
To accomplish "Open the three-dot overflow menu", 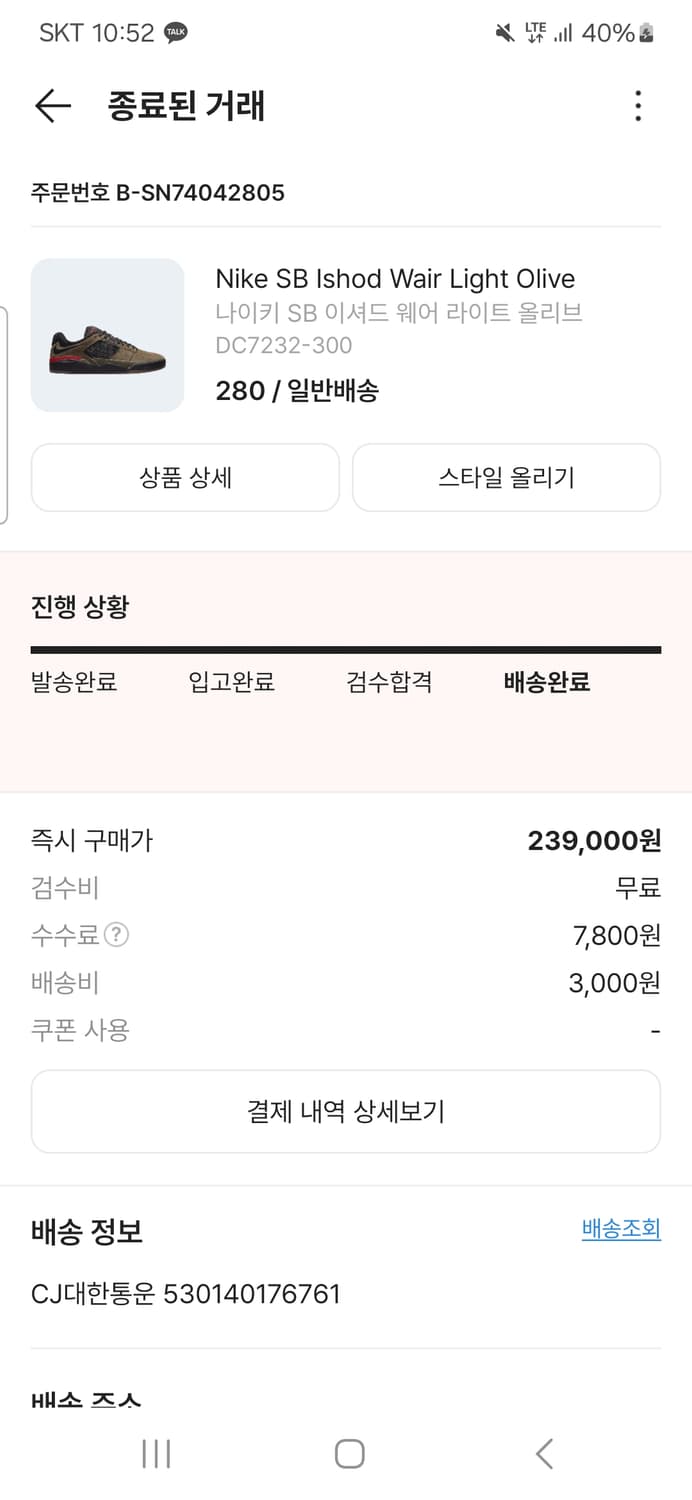I will (638, 106).
